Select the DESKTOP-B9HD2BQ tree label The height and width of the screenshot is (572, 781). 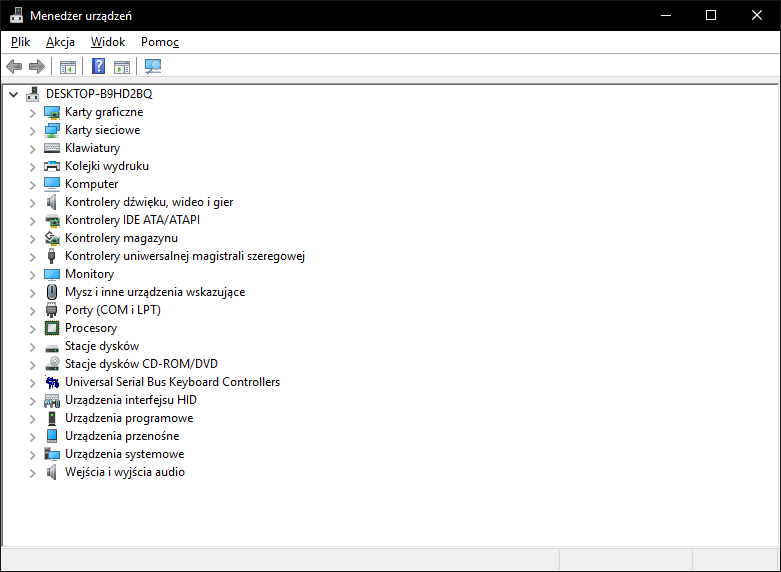(x=99, y=94)
